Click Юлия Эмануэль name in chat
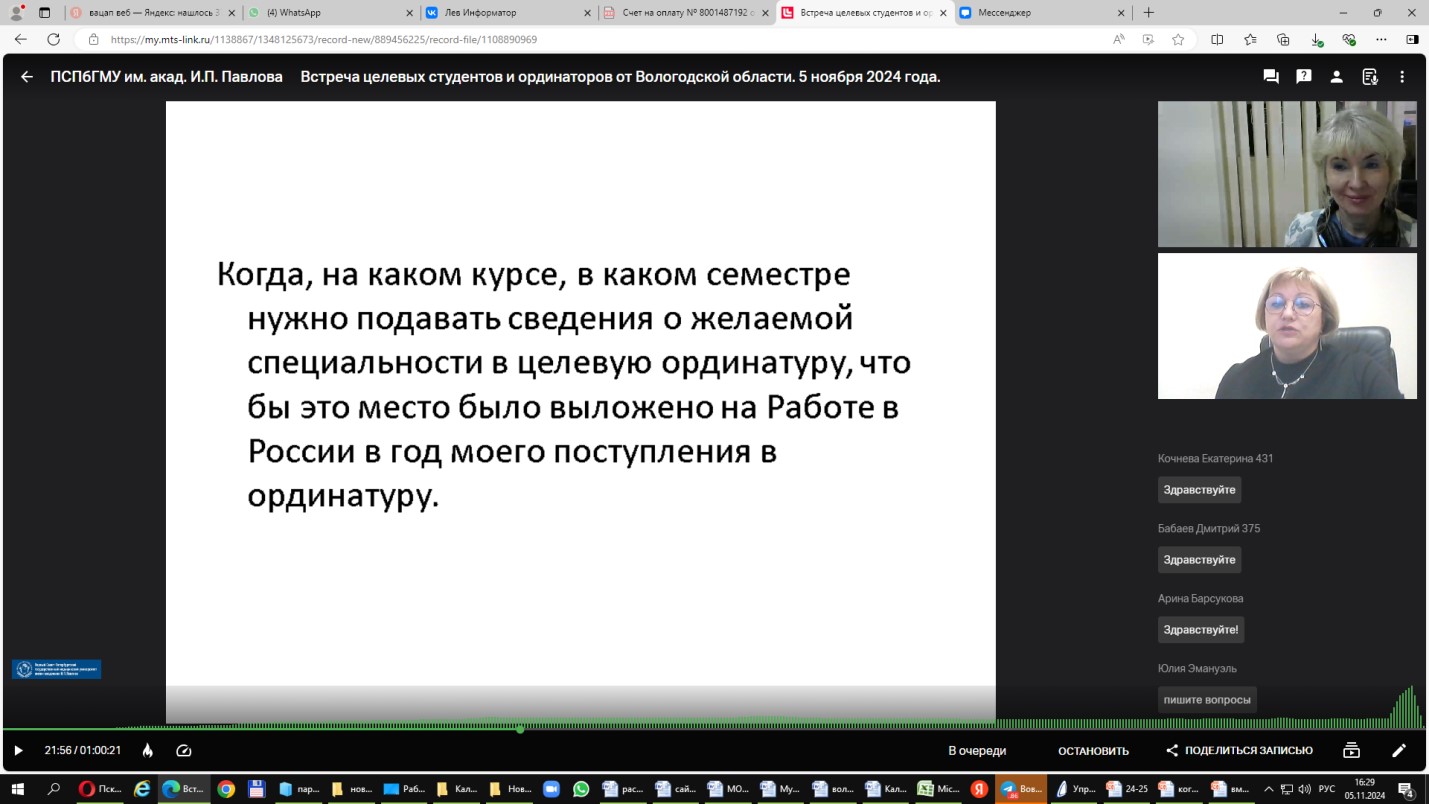This screenshot has width=1429, height=804. 1197,669
